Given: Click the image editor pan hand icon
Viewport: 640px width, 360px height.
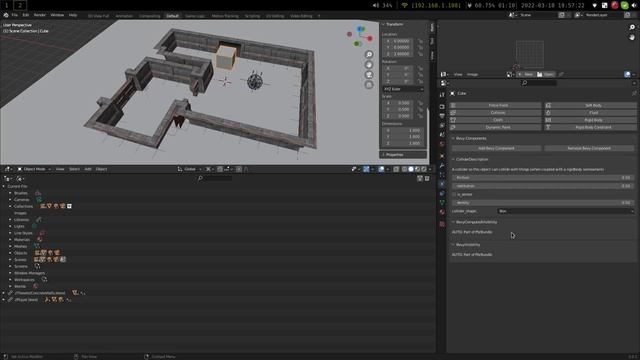Looking at the screenshot, I should 632,37.
